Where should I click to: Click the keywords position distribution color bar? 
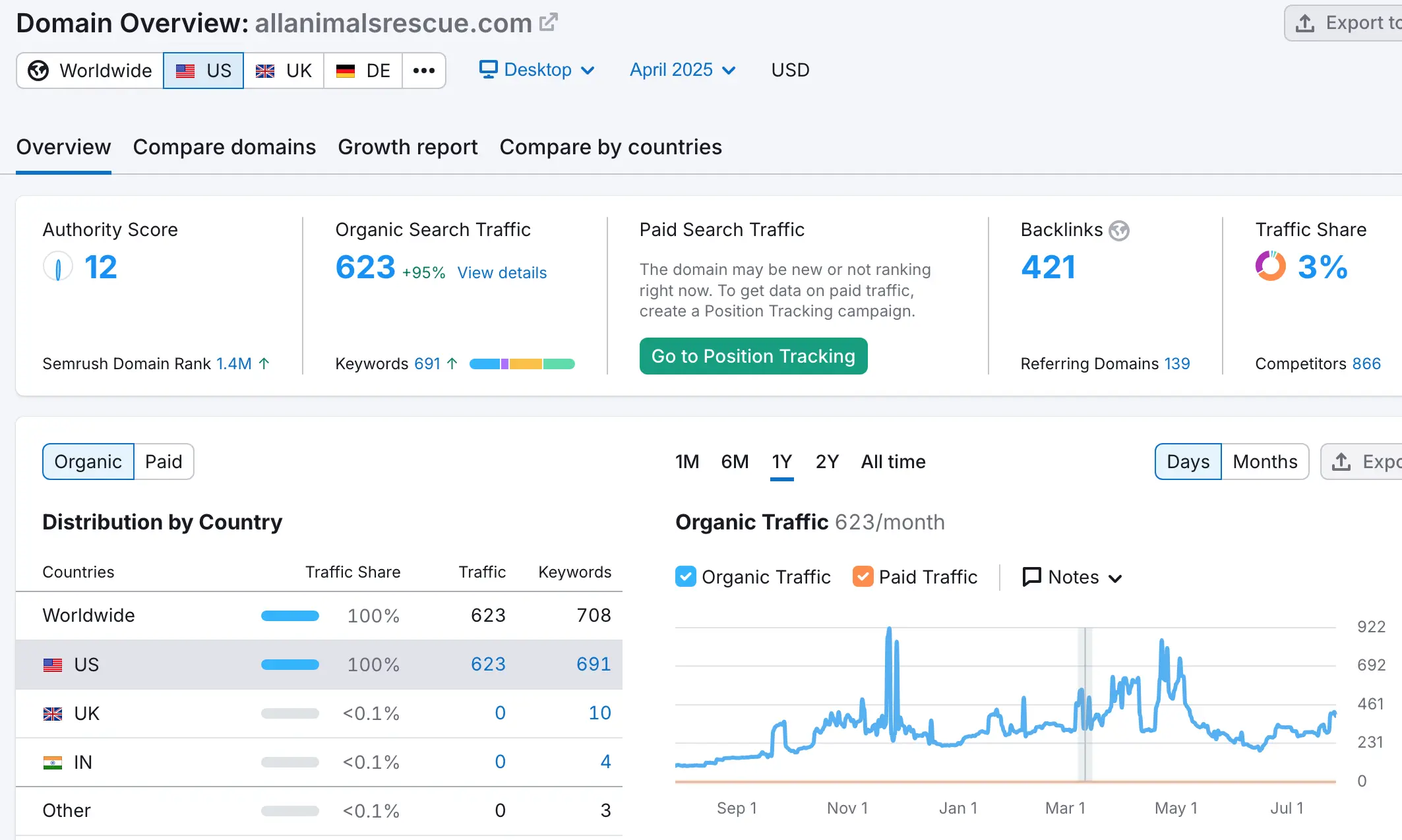(522, 364)
